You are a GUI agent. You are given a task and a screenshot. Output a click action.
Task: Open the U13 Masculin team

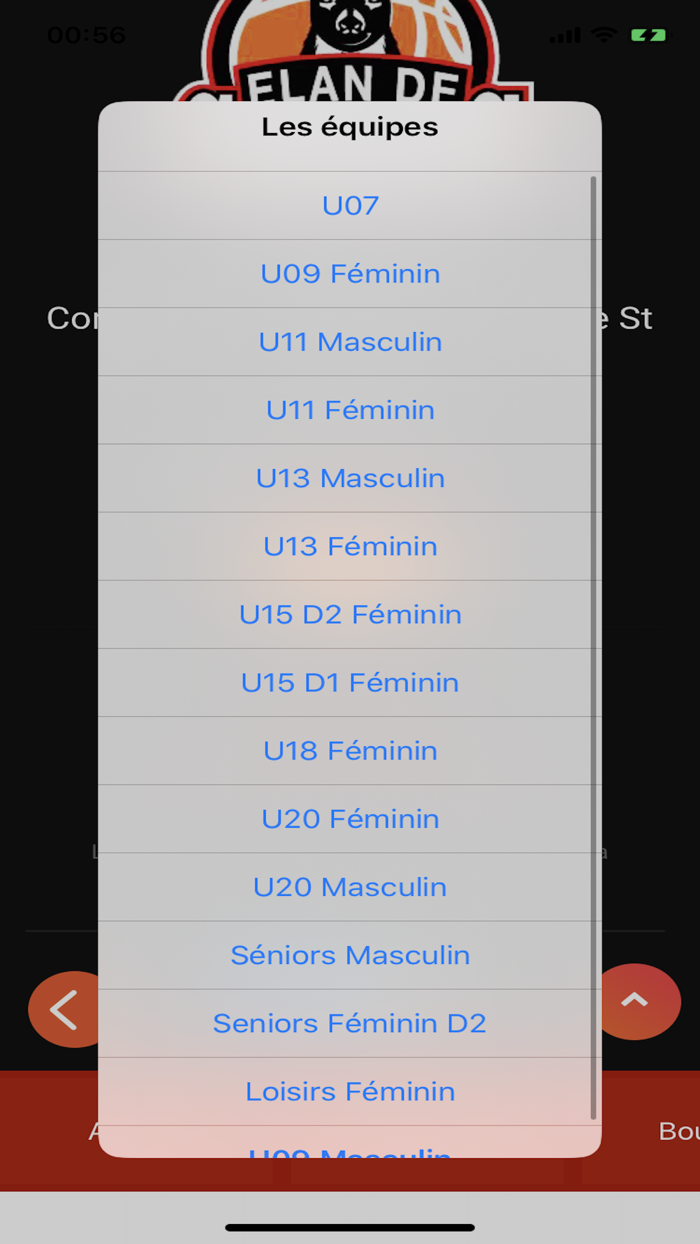350,478
